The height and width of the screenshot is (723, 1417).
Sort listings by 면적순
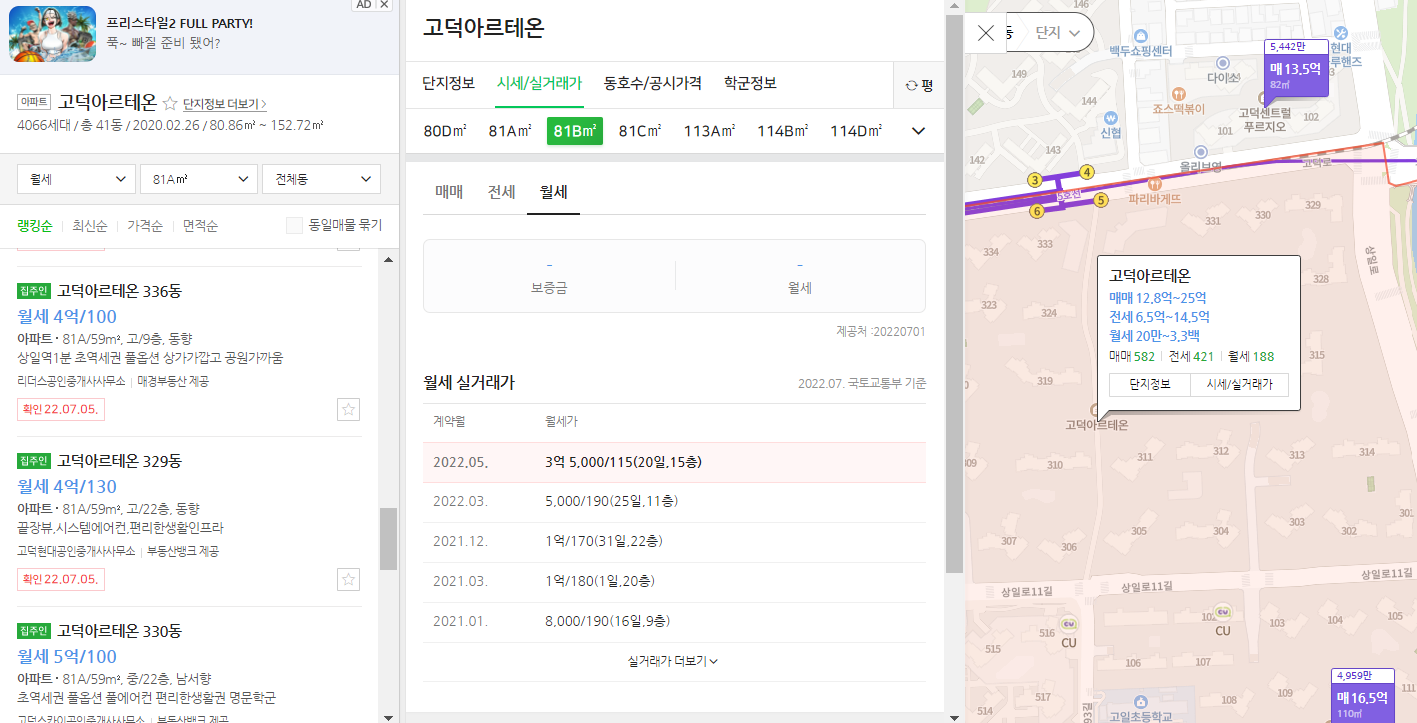[200, 226]
